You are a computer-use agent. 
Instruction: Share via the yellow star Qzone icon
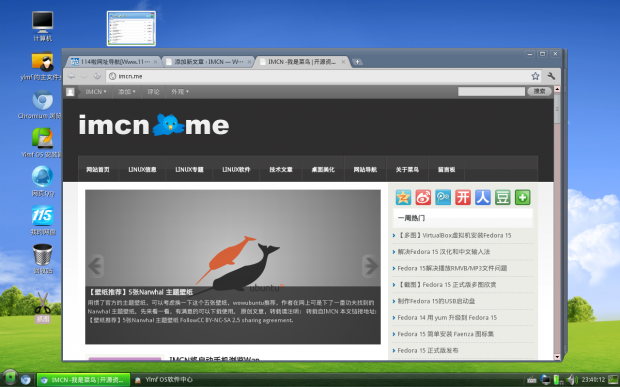click(403, 197)
